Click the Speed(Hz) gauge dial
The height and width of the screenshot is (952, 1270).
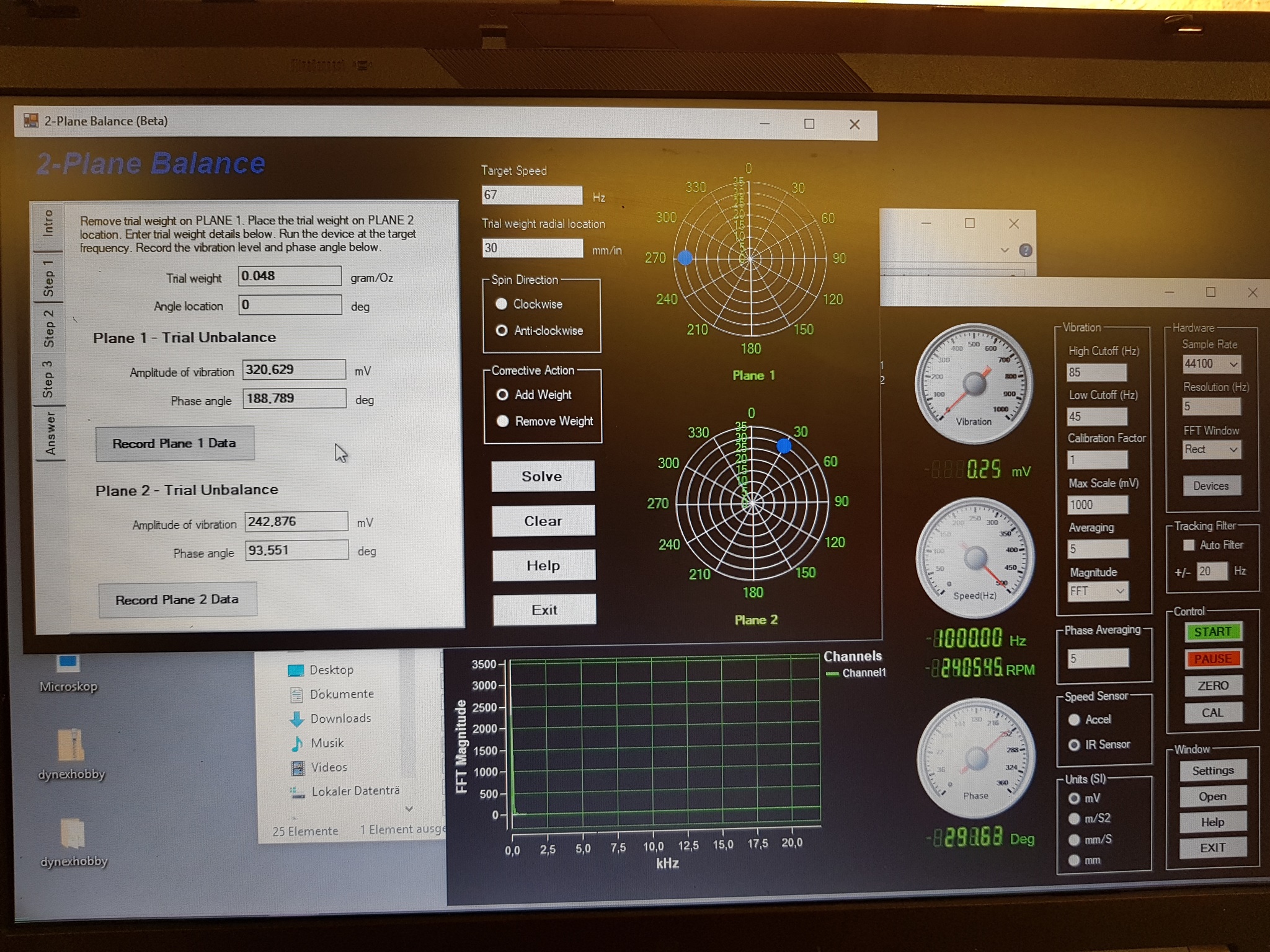click(975, 558)
